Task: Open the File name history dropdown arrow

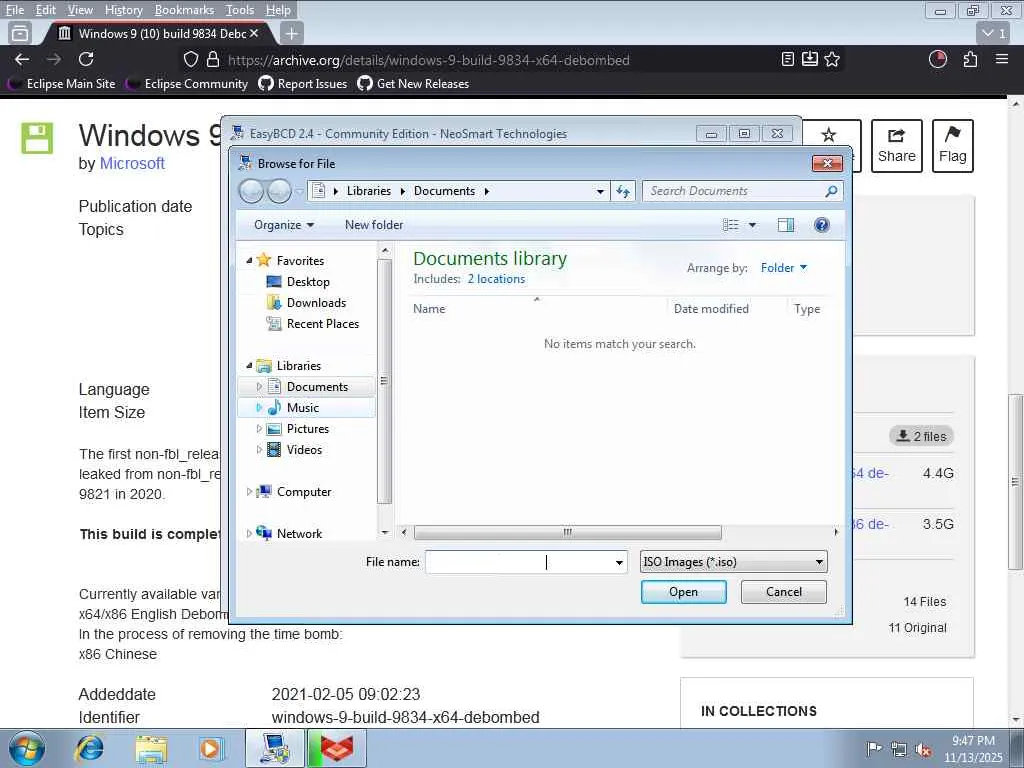Action: tap(619, 562)
